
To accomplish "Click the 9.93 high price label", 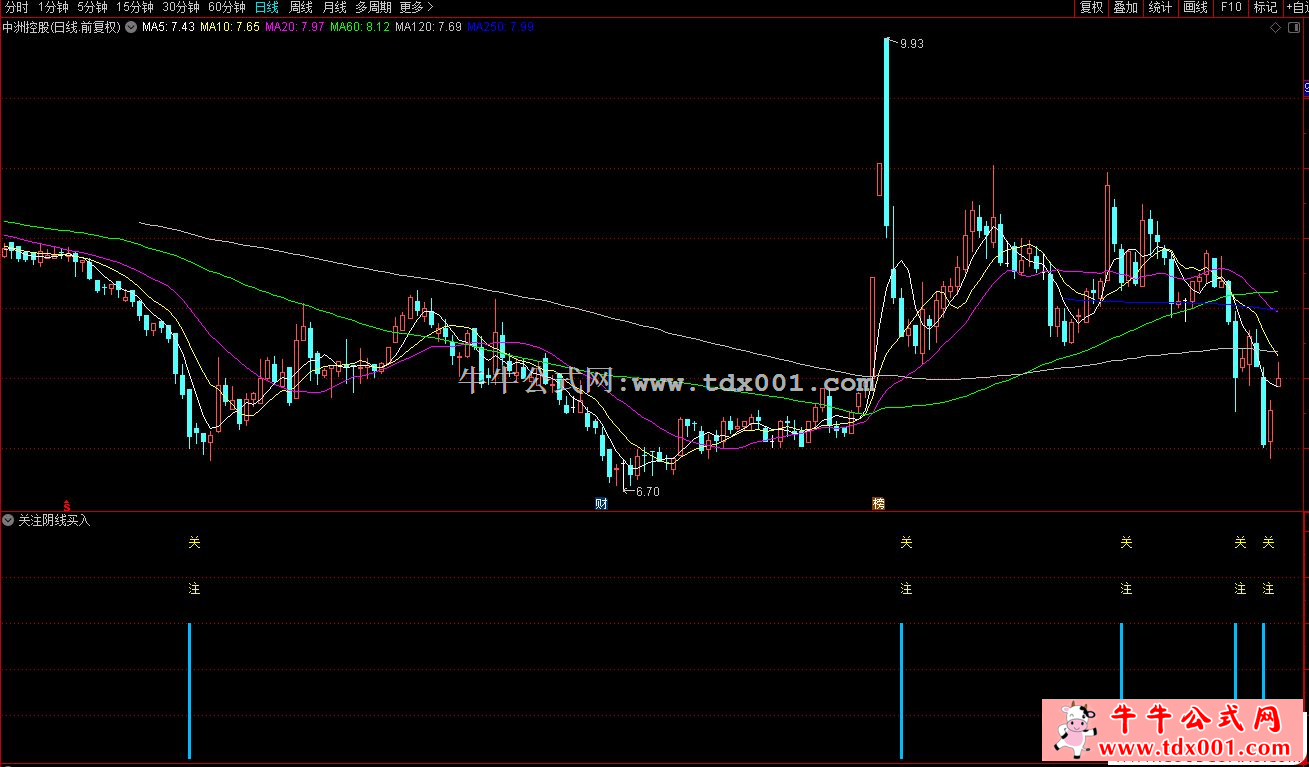I will [x=911, y=43].
